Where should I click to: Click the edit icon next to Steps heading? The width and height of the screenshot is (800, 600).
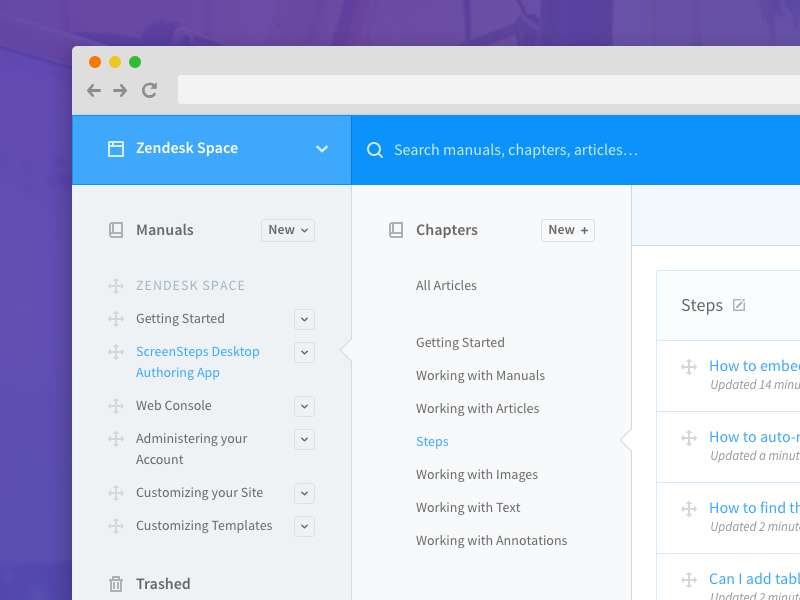click(739, 305)
